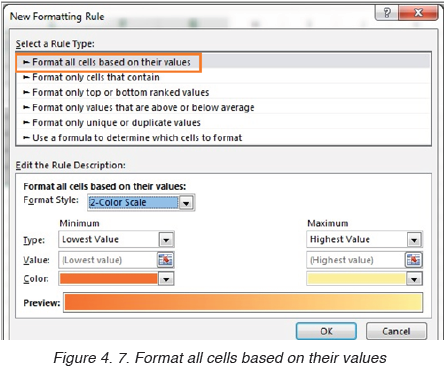This screenshot has height=367, width=448.
Task: Click the 'Select a Rule Type:' label
Action: click(x=55, y=44)
